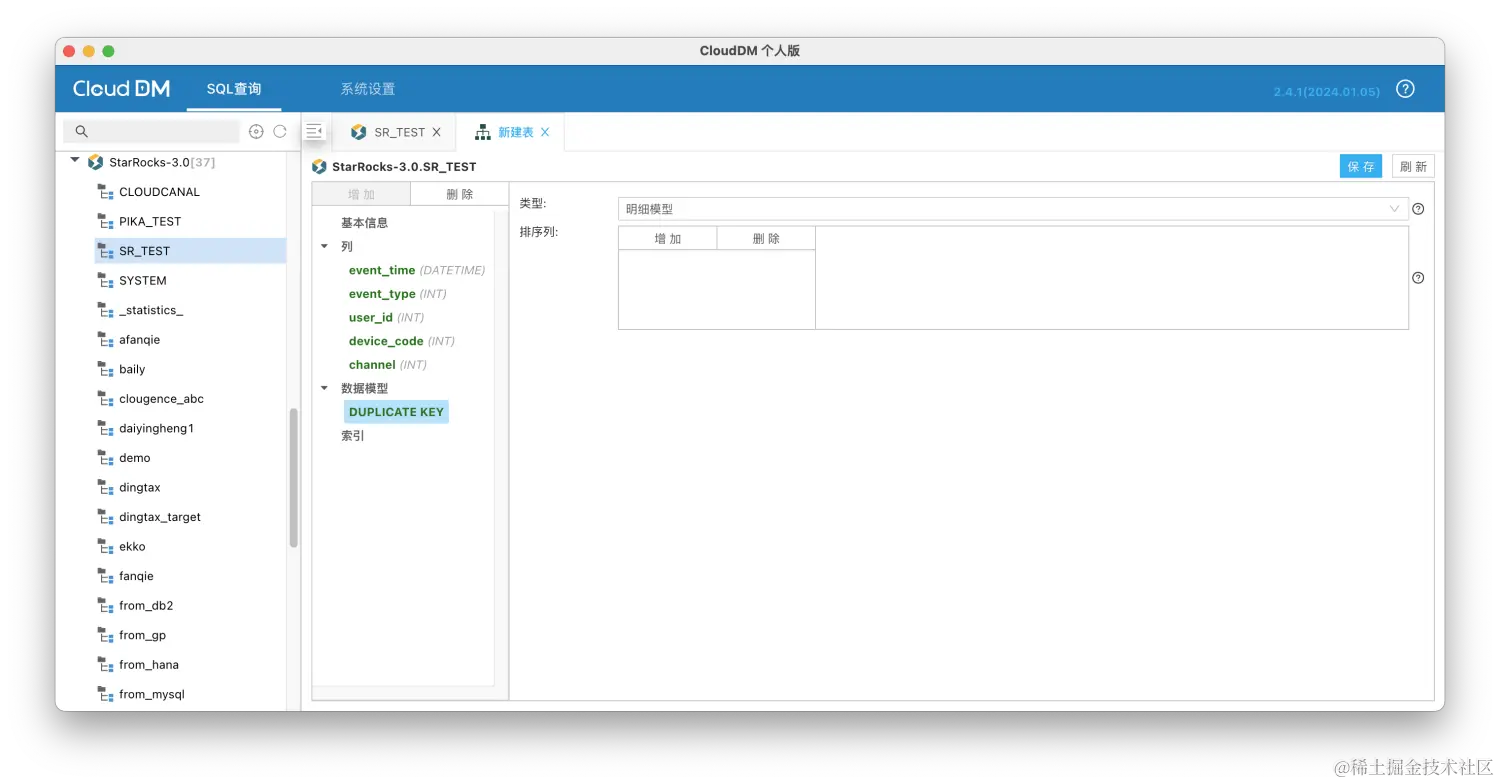Click the schema icon beside dingtax_target

click(105, 517)
